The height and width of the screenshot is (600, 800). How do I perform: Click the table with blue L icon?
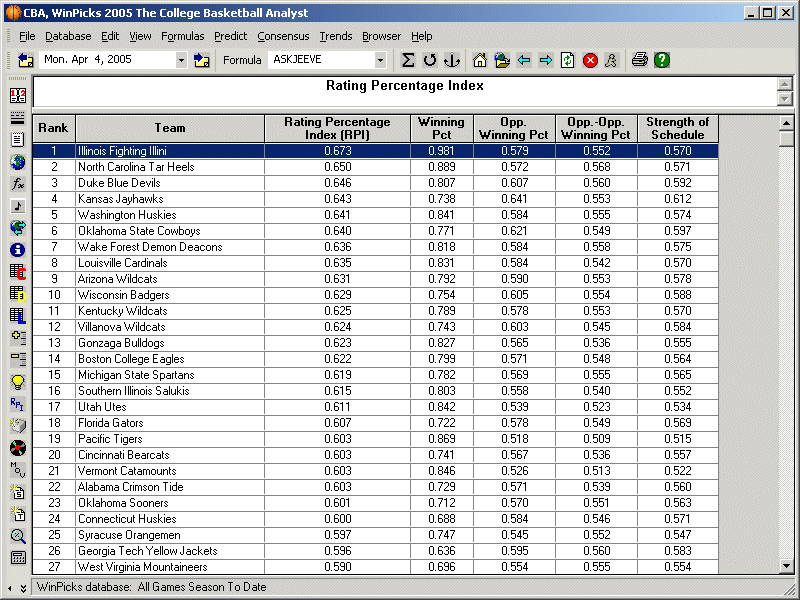(18, 315)
